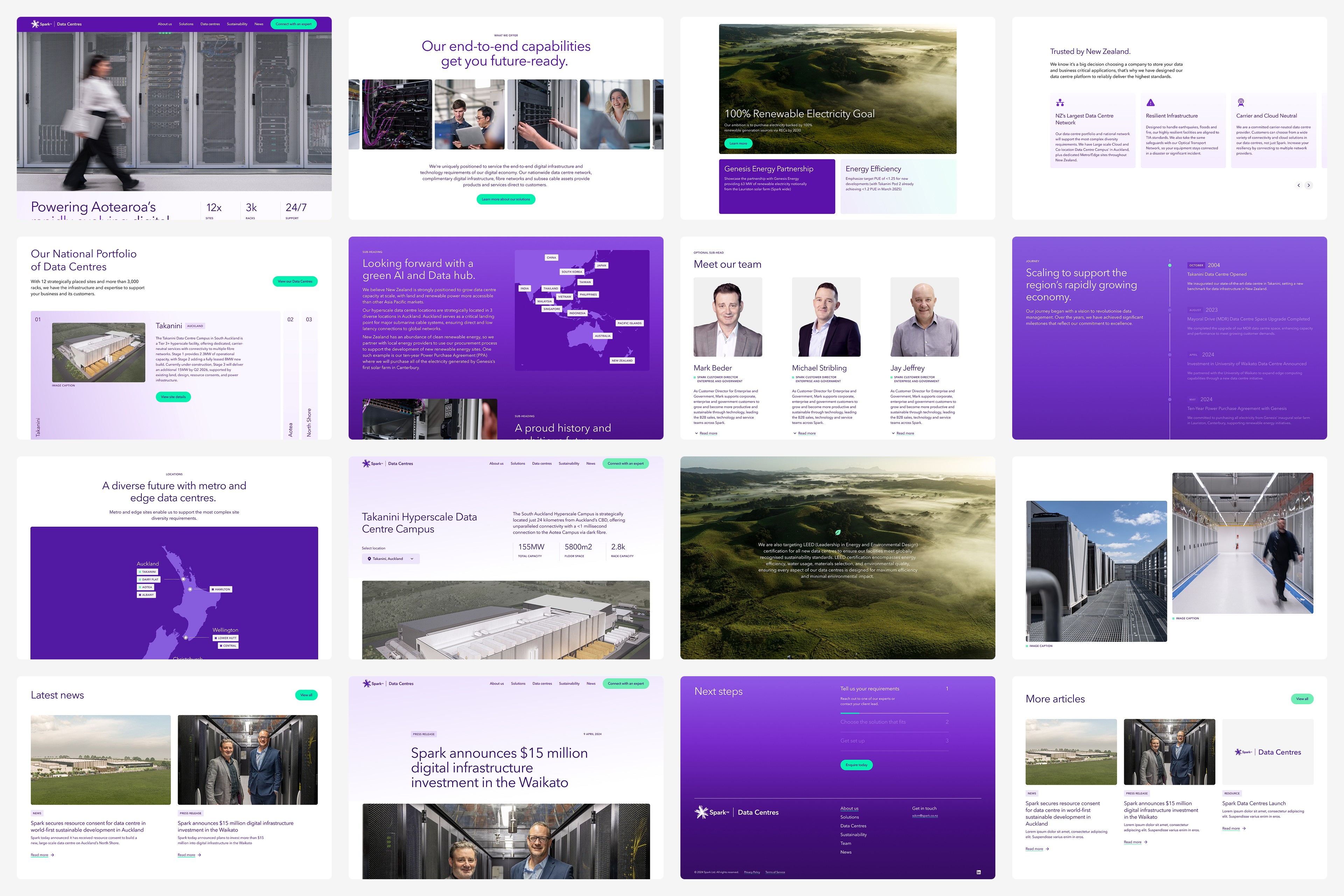Select Sustainability in the dark purple header nav

[237, 24]
